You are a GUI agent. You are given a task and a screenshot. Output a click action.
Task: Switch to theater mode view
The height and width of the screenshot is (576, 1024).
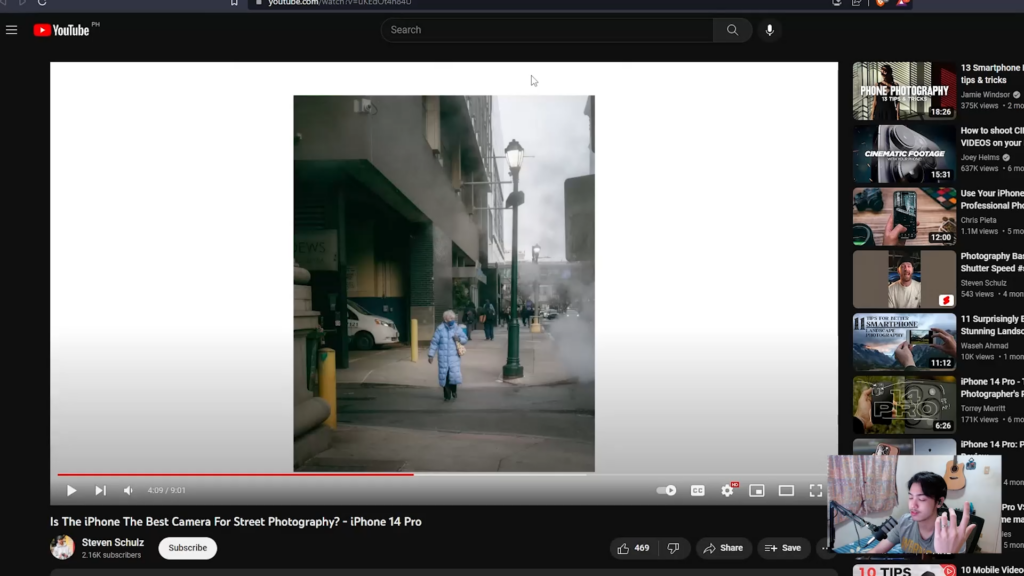786,490
